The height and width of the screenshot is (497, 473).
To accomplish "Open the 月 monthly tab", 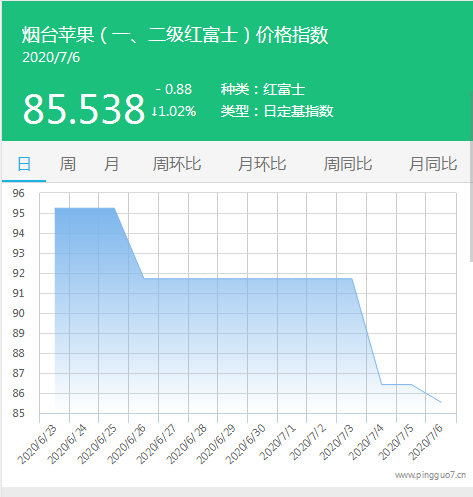I will 111,164.
